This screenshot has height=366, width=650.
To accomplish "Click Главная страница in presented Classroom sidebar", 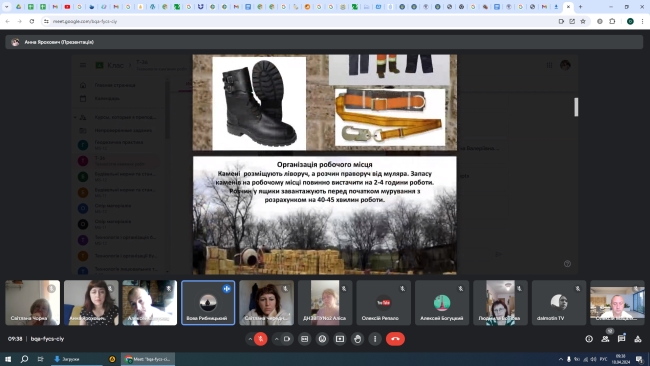I will click(x=115, y=85).
